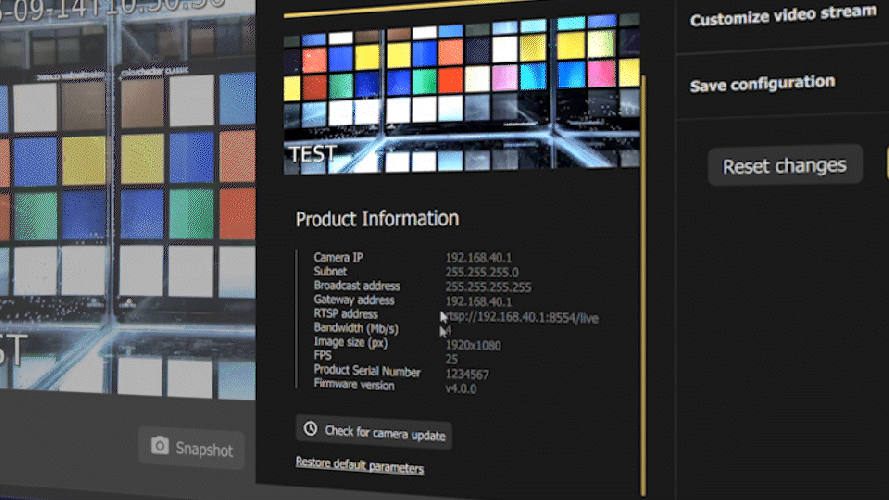
Task: Click the yellow vertical scrollbar of the panel
Action: tap(643, 283)
